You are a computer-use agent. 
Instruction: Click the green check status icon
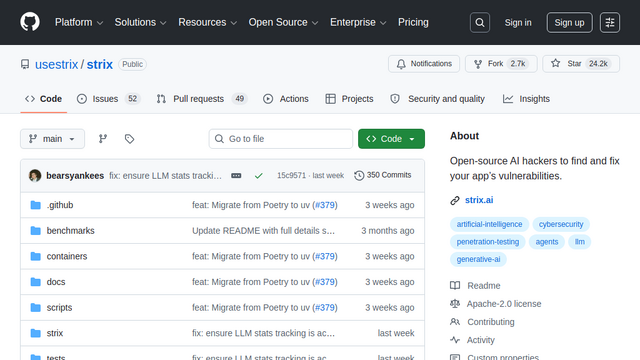(x=258, y=176)
